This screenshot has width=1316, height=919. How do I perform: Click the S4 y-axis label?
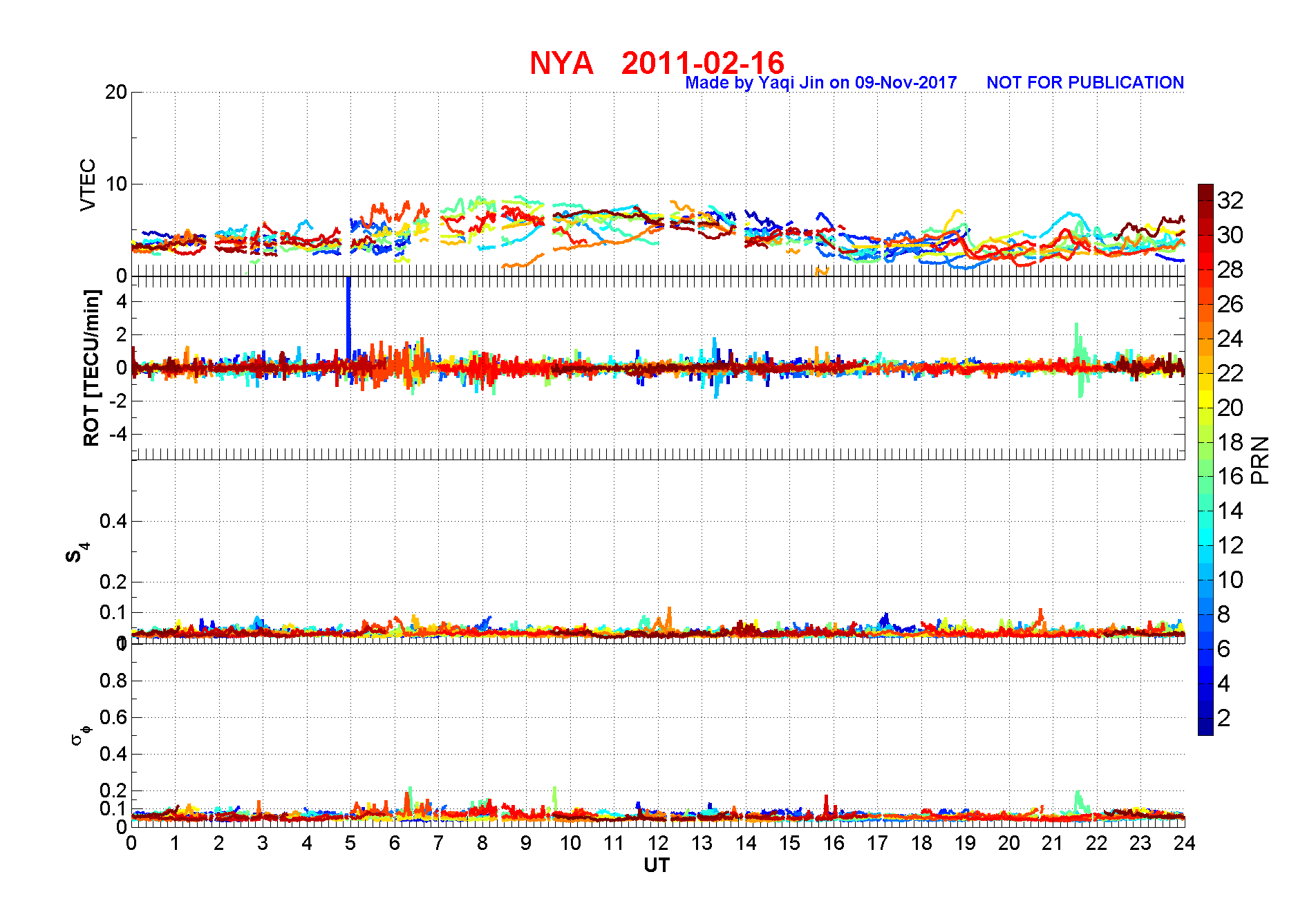click(77, 552)
